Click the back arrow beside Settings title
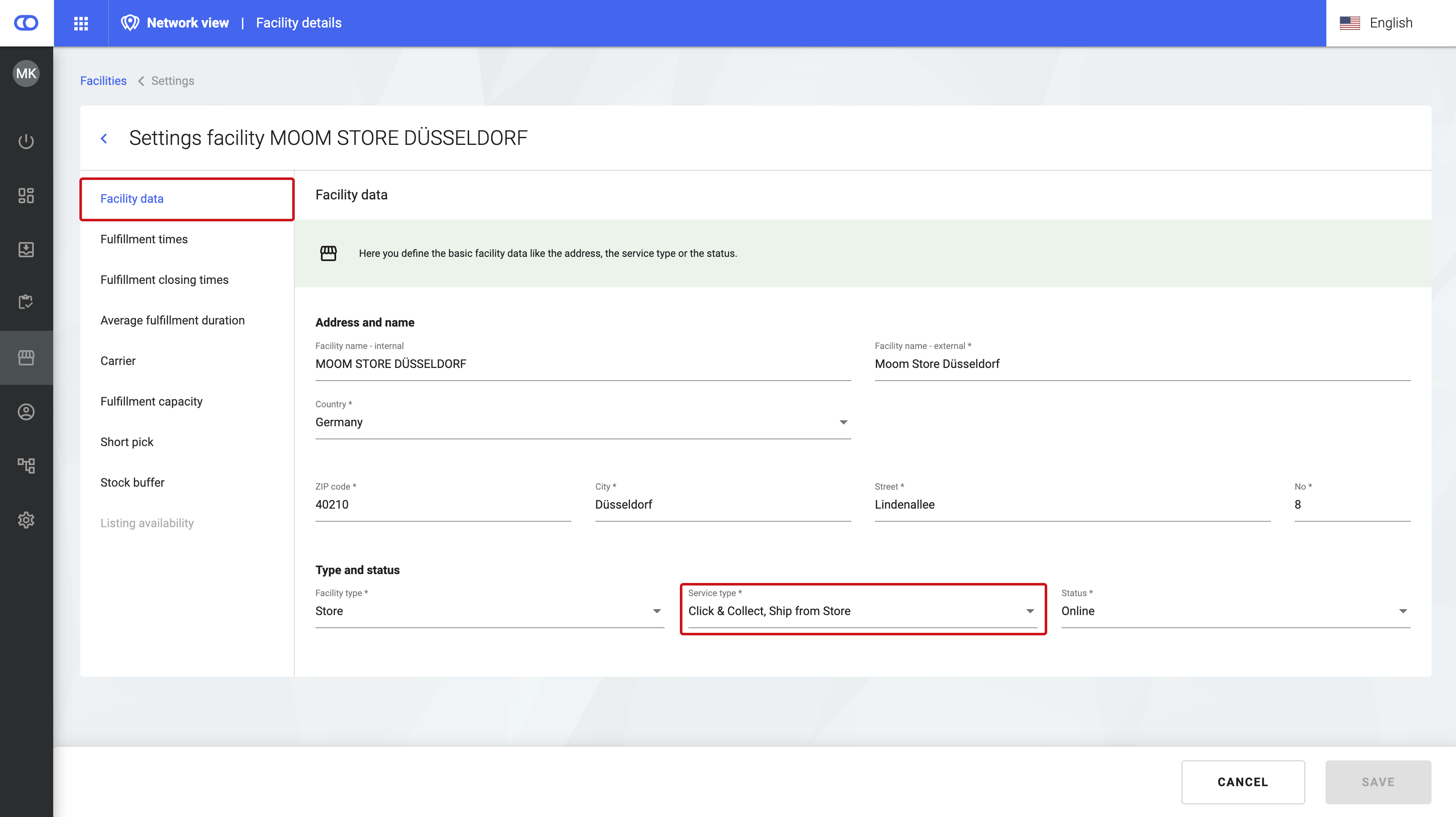 coord(104,139)
